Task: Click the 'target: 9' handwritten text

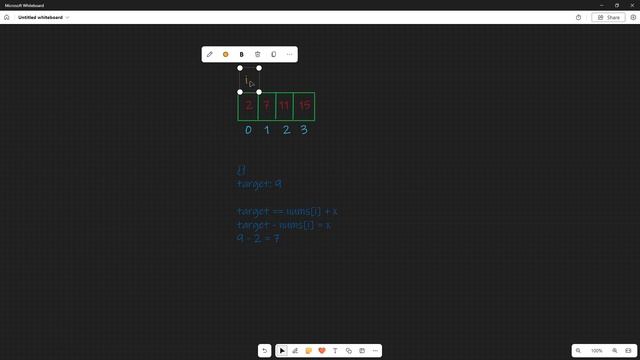Action: [x=260, y=184]
